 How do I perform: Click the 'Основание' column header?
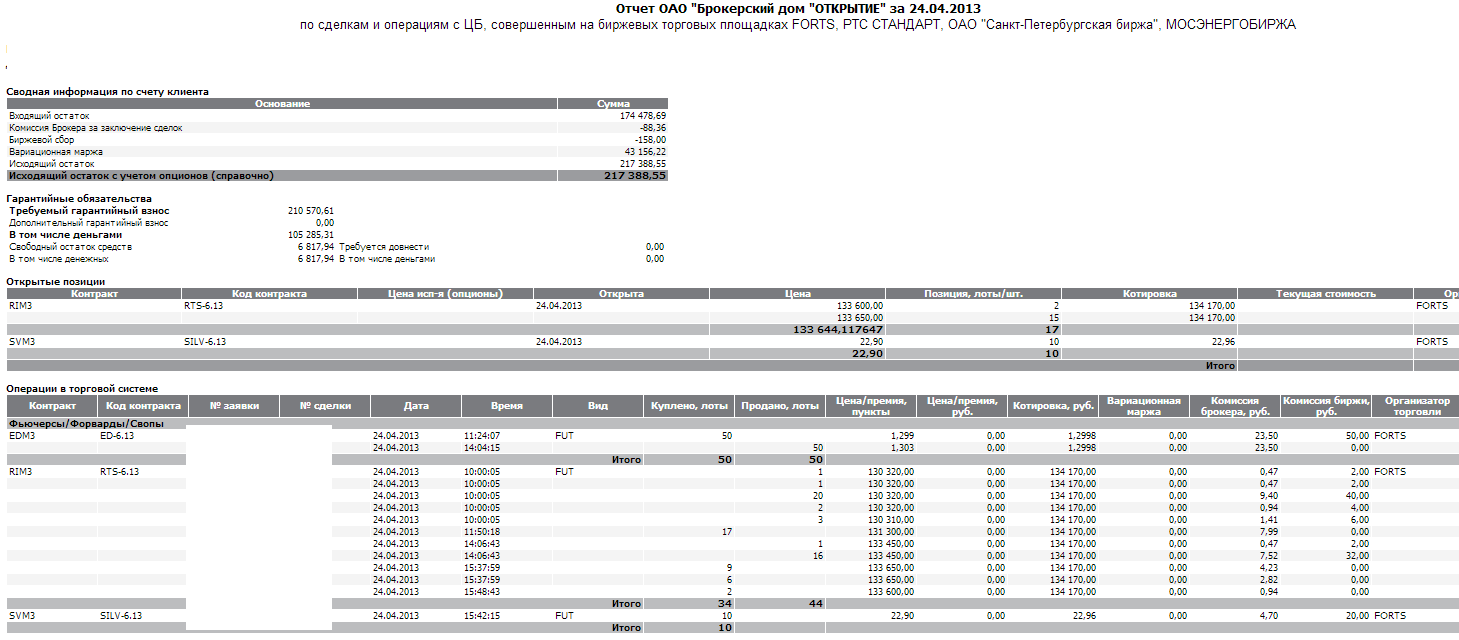[x=282, y=103]
